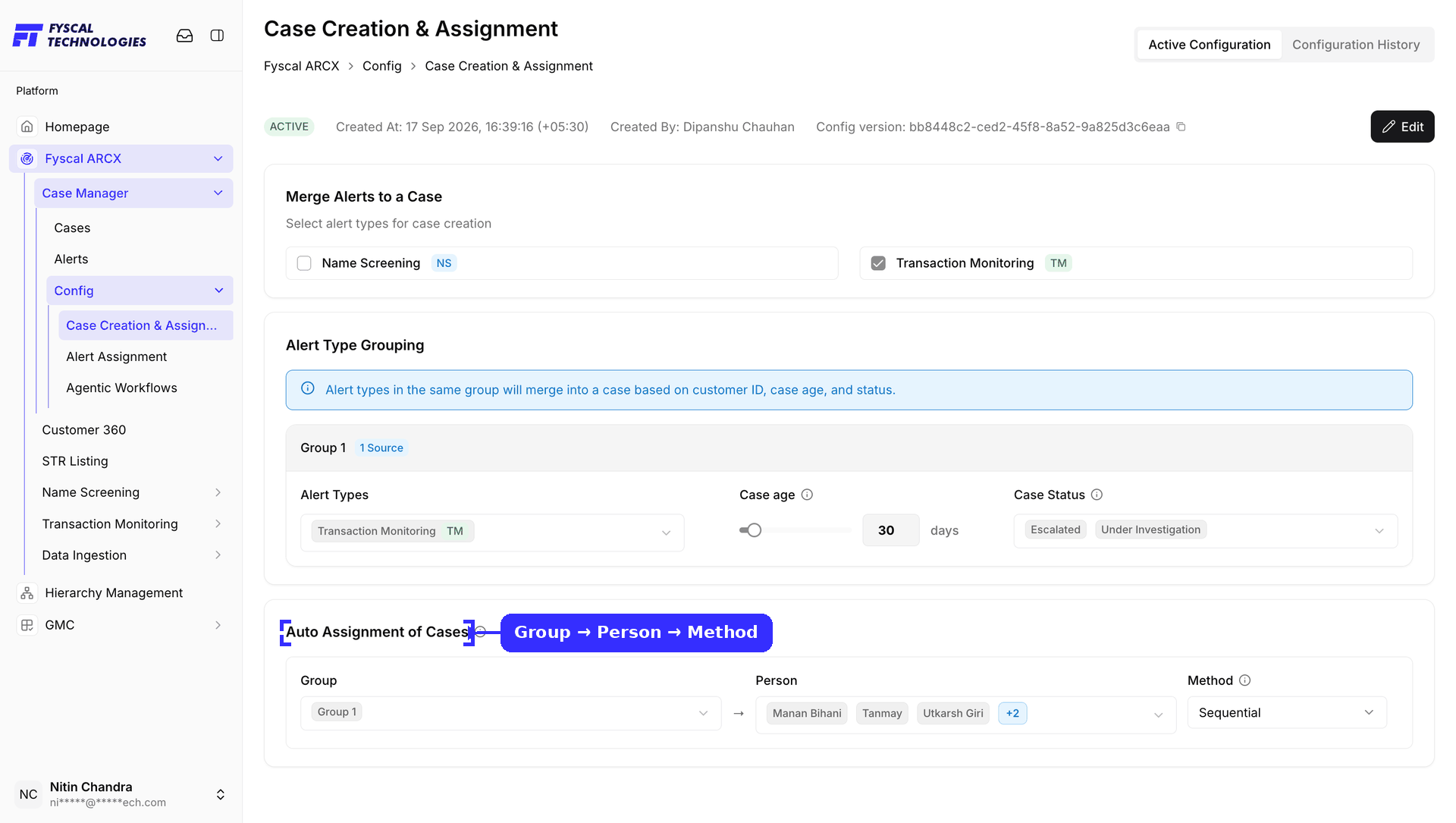Collapse the Case Manager section
The height and width of the screenshot is (823, 1456).
pos(218,193)
